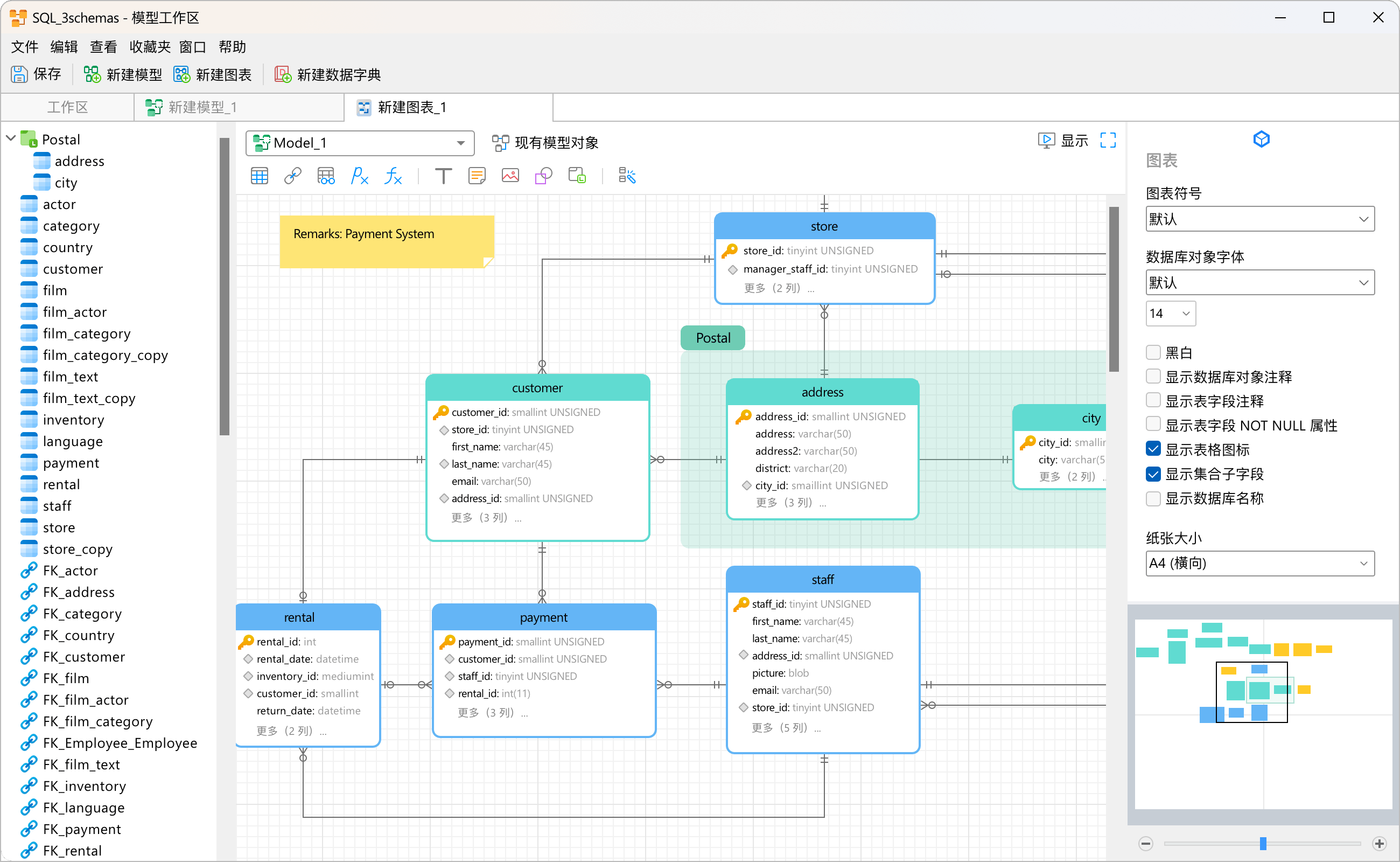Viewport: 1400px width, 862px height.
Task: Click the Postal layer label in diagram
Action: click(x=713, y=337)
